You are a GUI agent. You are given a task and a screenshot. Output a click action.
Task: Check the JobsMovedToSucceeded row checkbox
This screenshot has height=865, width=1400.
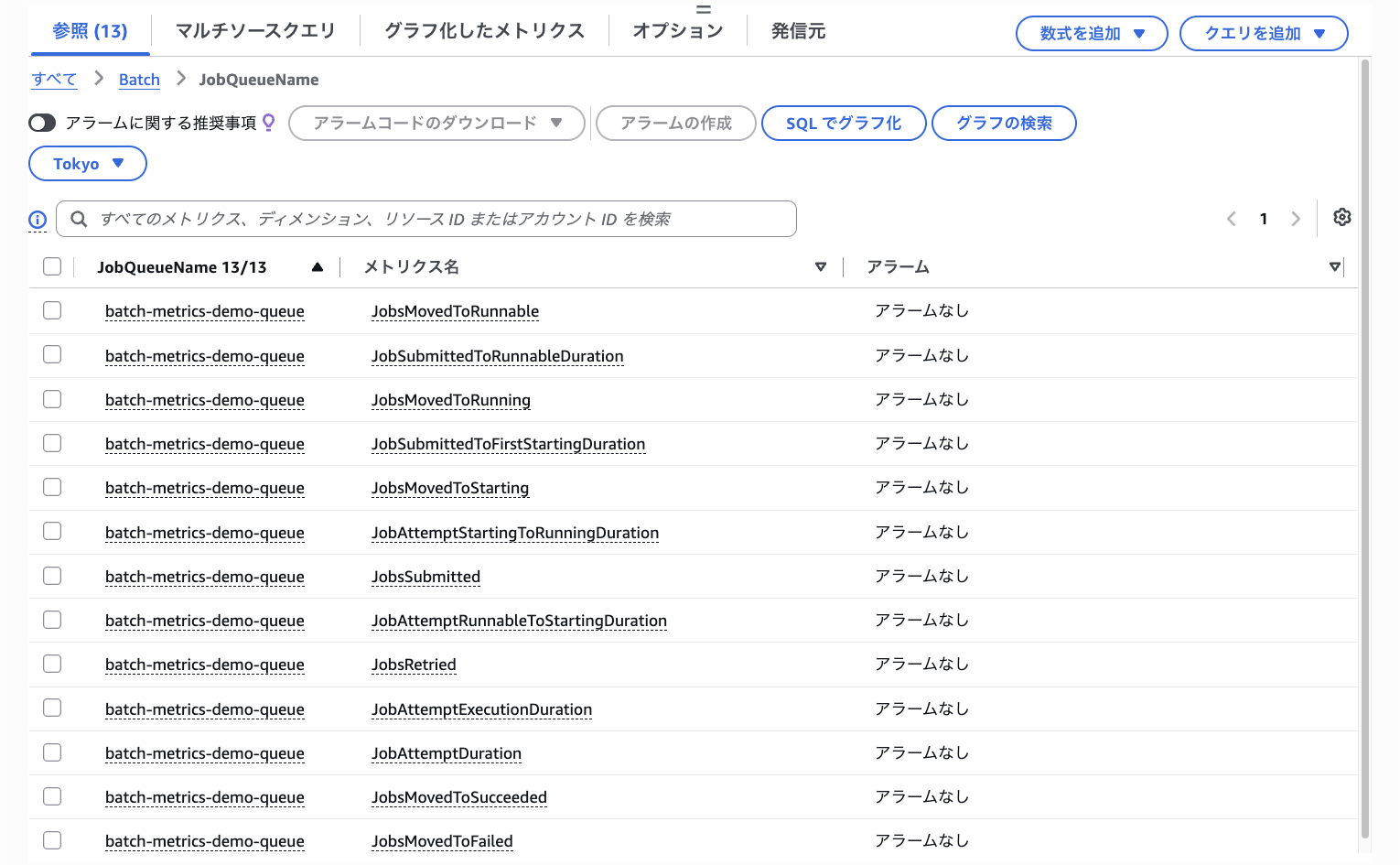click(52, 796)
